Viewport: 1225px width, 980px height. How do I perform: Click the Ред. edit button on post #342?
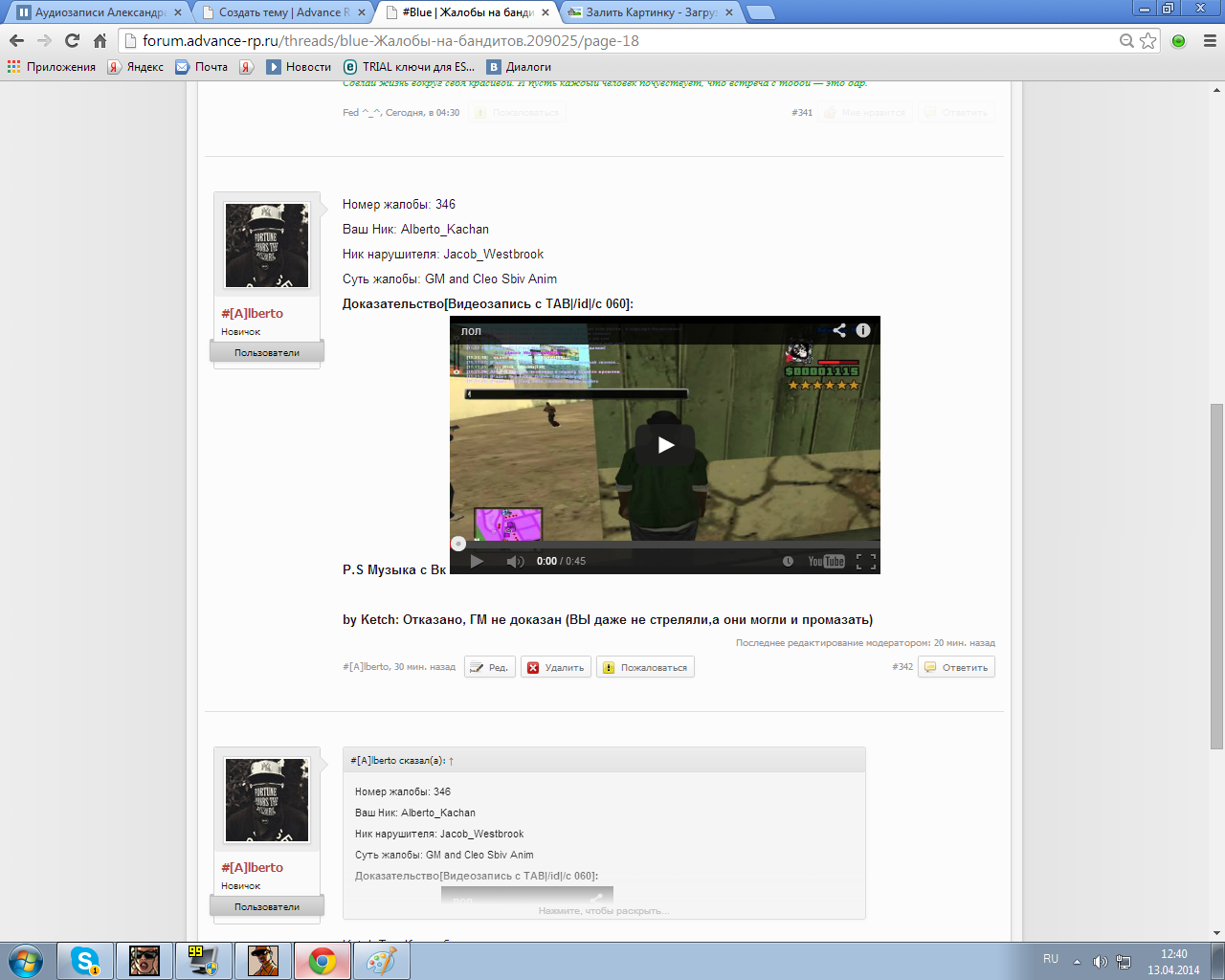point(490,667)
